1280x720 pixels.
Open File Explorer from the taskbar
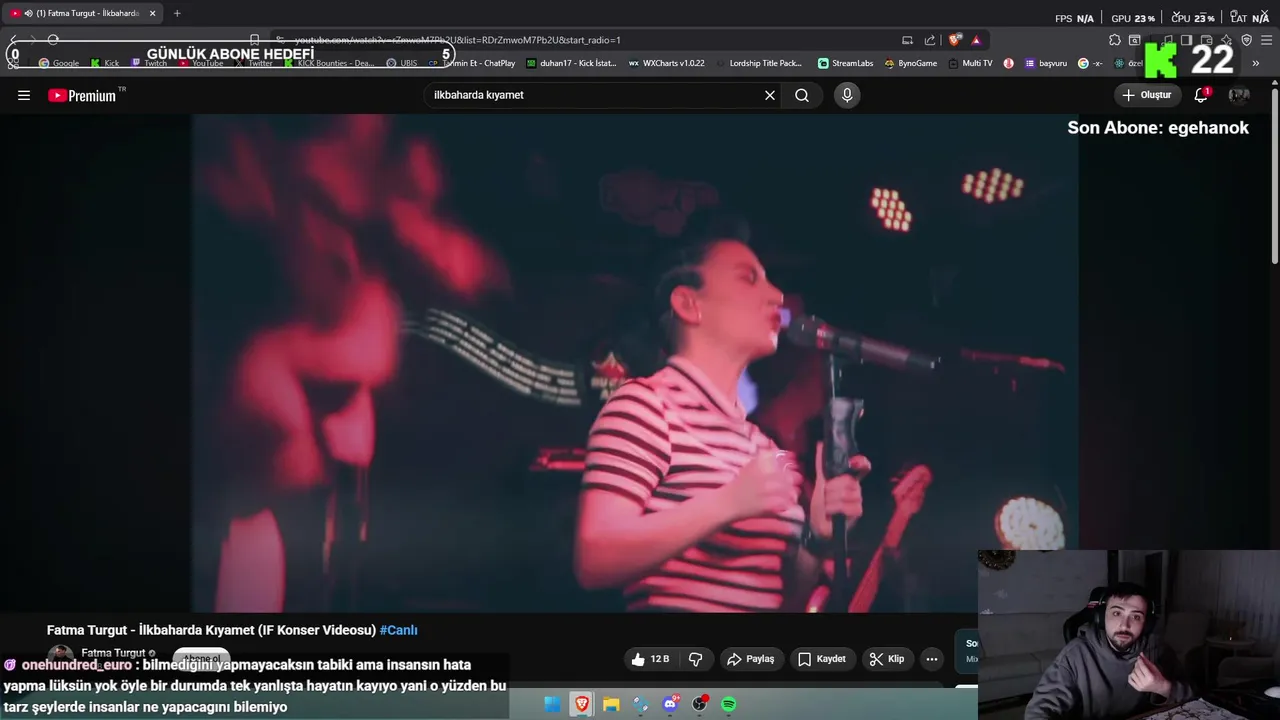tap(611, 704)
